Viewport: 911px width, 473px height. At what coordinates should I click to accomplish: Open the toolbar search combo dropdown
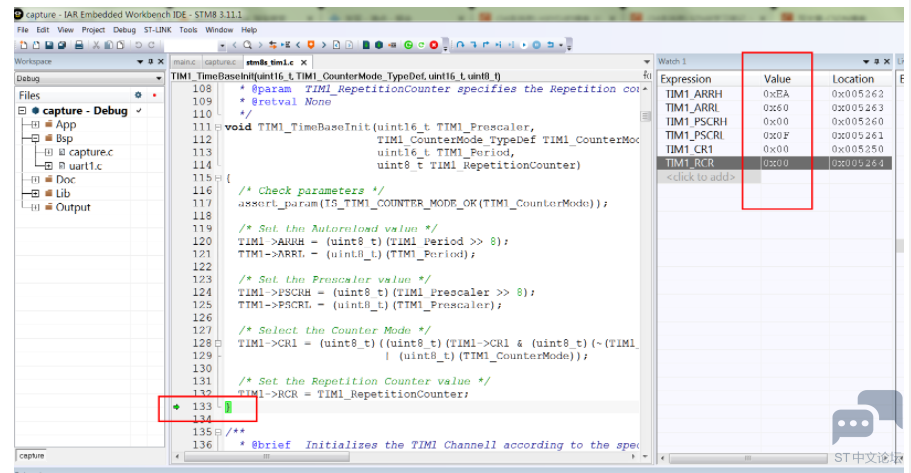pos(222,45)
